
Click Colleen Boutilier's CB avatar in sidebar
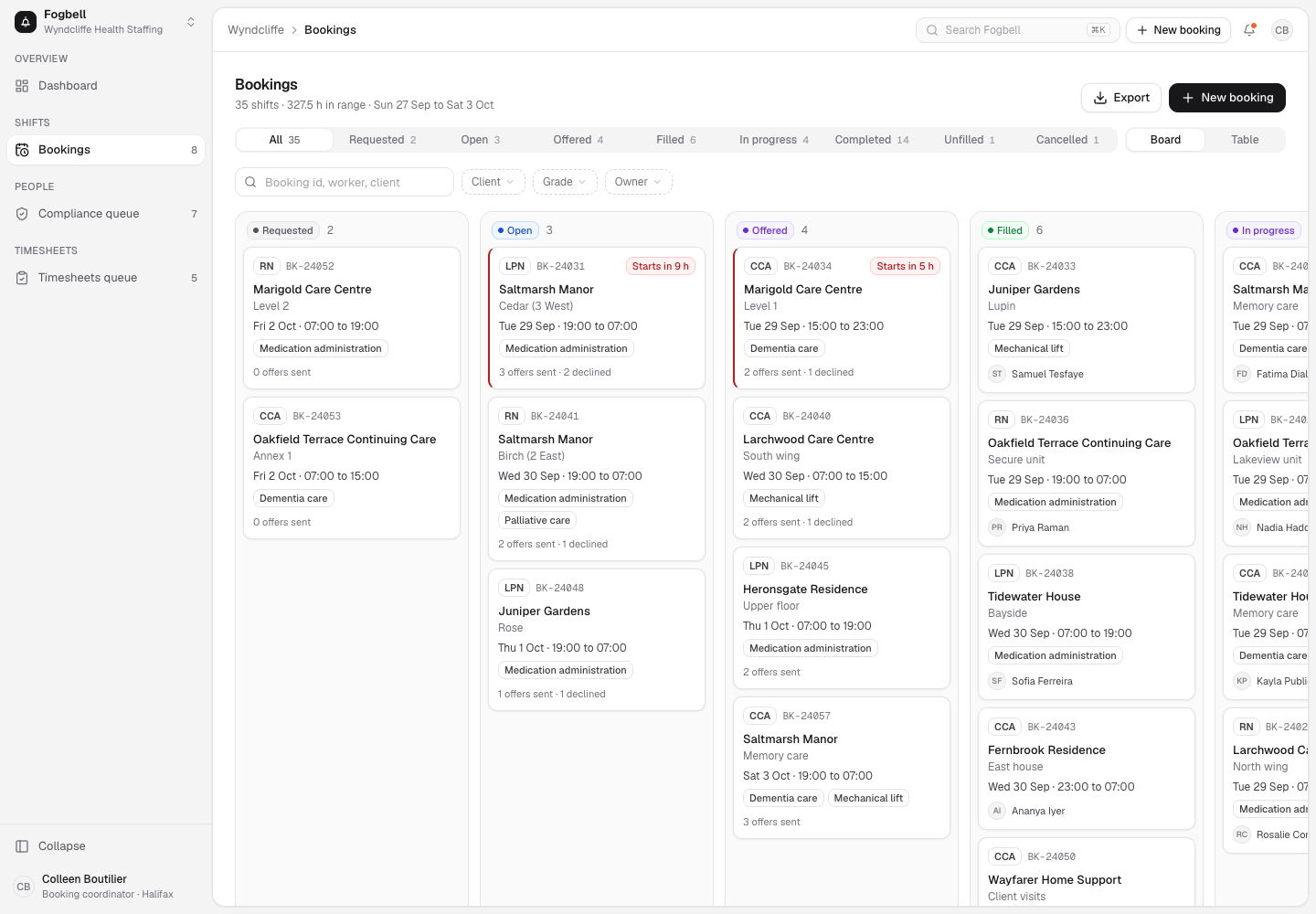24,887
